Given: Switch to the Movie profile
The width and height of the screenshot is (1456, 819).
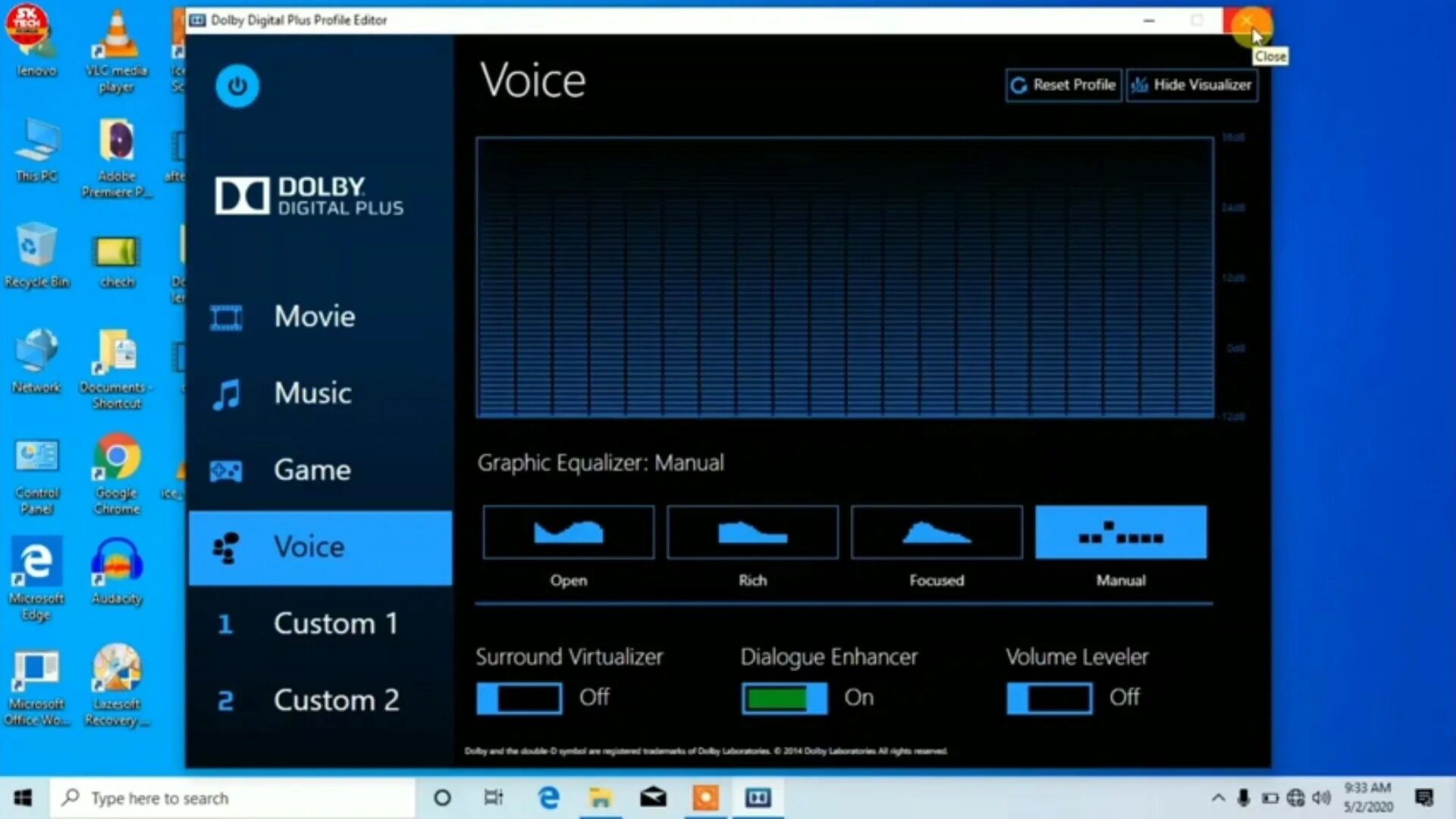Looking at the screenshot, I should pyautogui.click(x=315, y=316).
